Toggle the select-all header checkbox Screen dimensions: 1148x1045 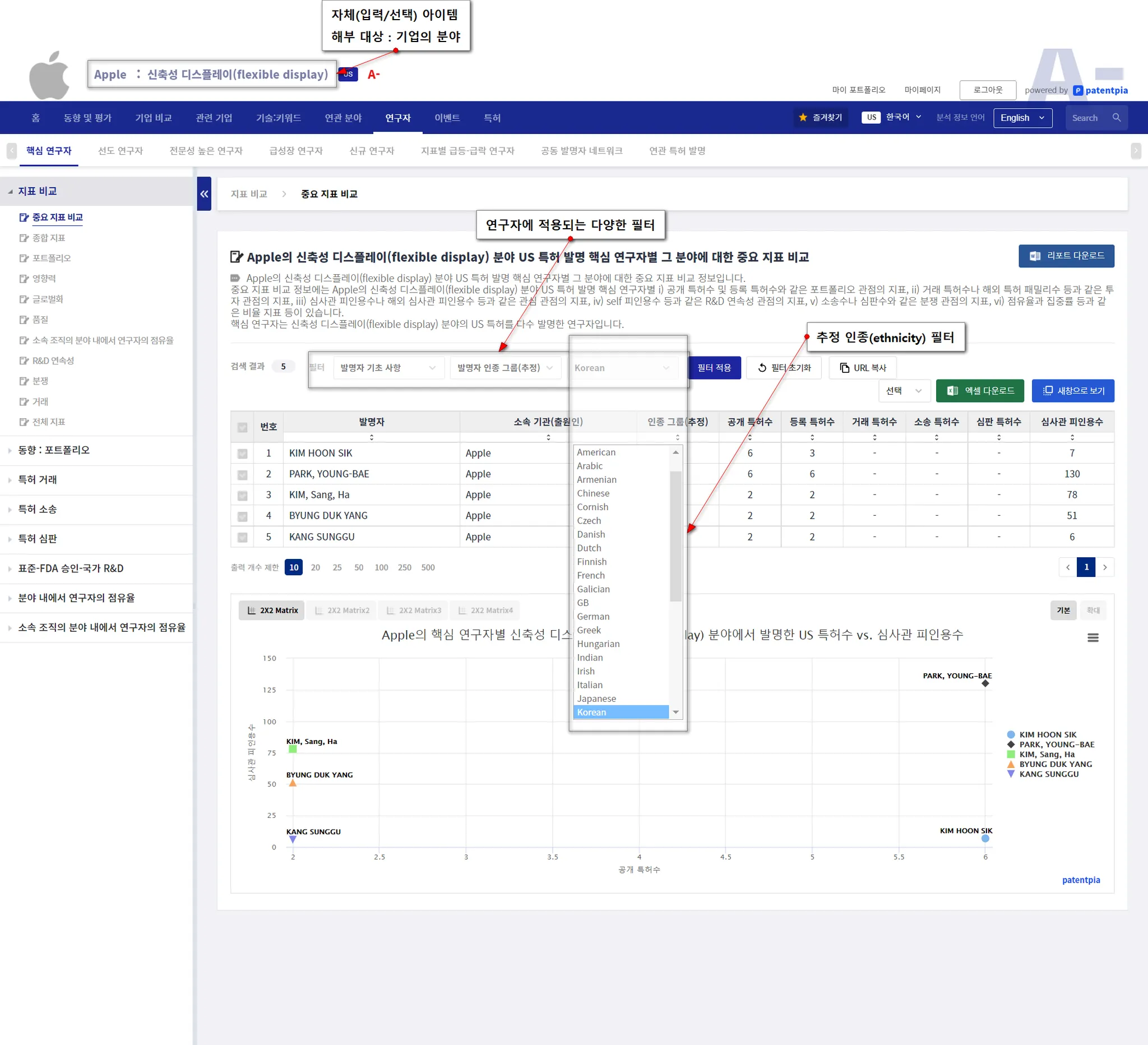pos(242,427)
